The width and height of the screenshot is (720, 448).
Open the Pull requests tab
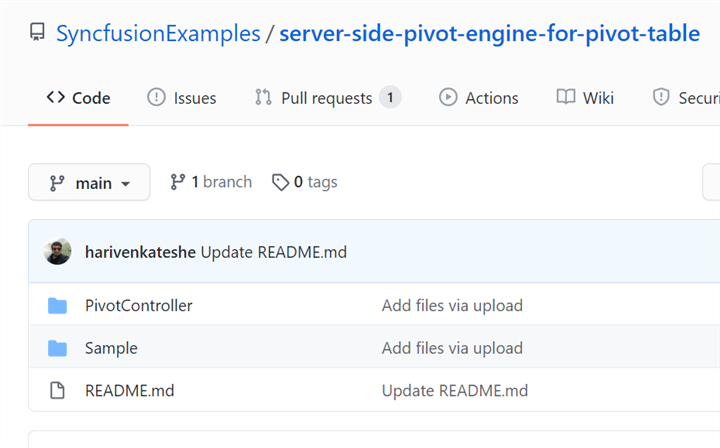[327, 98]
